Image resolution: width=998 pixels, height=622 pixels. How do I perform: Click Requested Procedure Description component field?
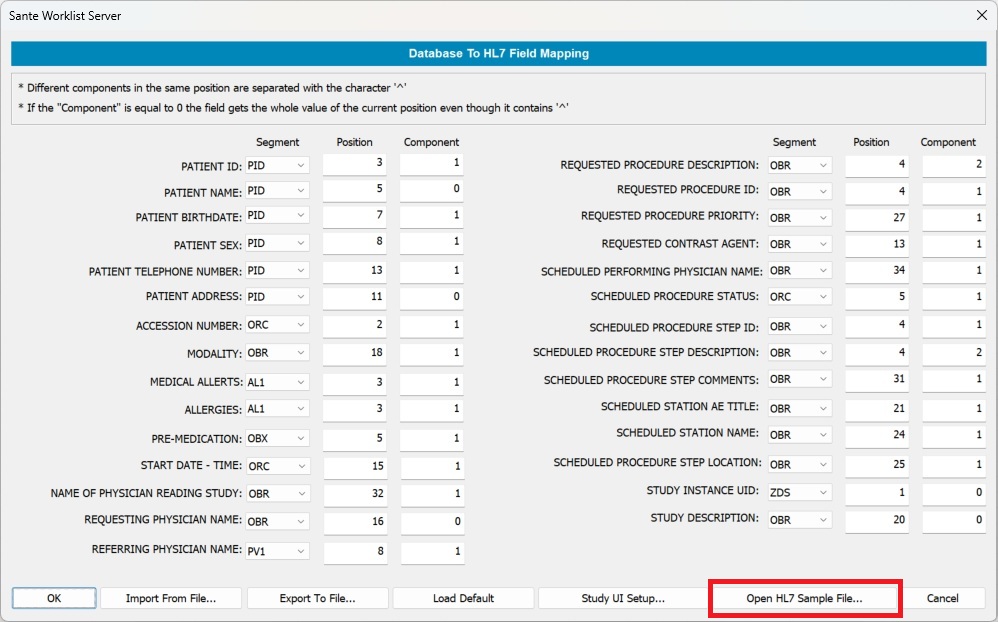[x=954, y=165]
